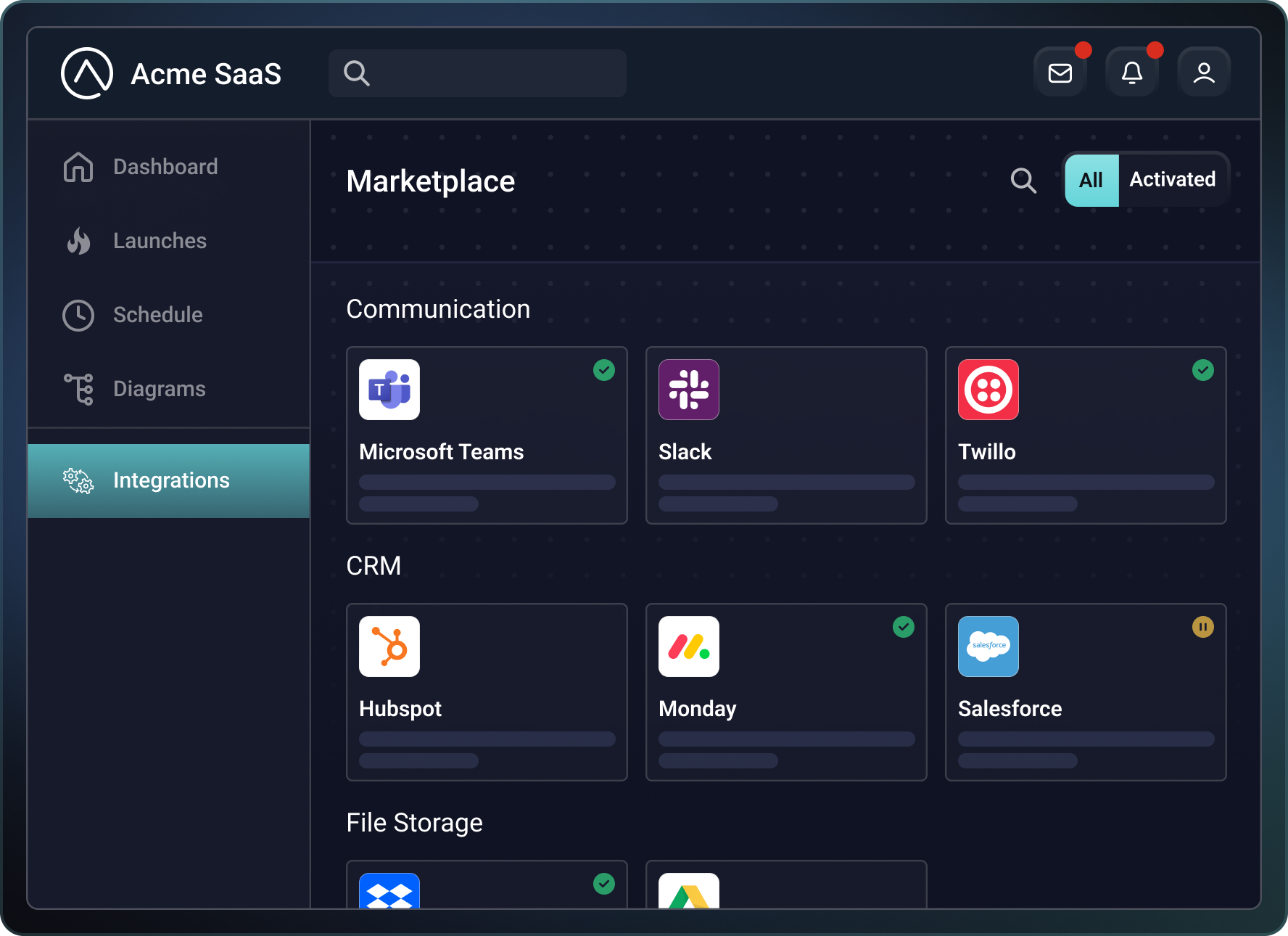The width and height of the screenshot is (1288, 936).
Task: Click the Slack integration icon
Action: click(688, 390)
